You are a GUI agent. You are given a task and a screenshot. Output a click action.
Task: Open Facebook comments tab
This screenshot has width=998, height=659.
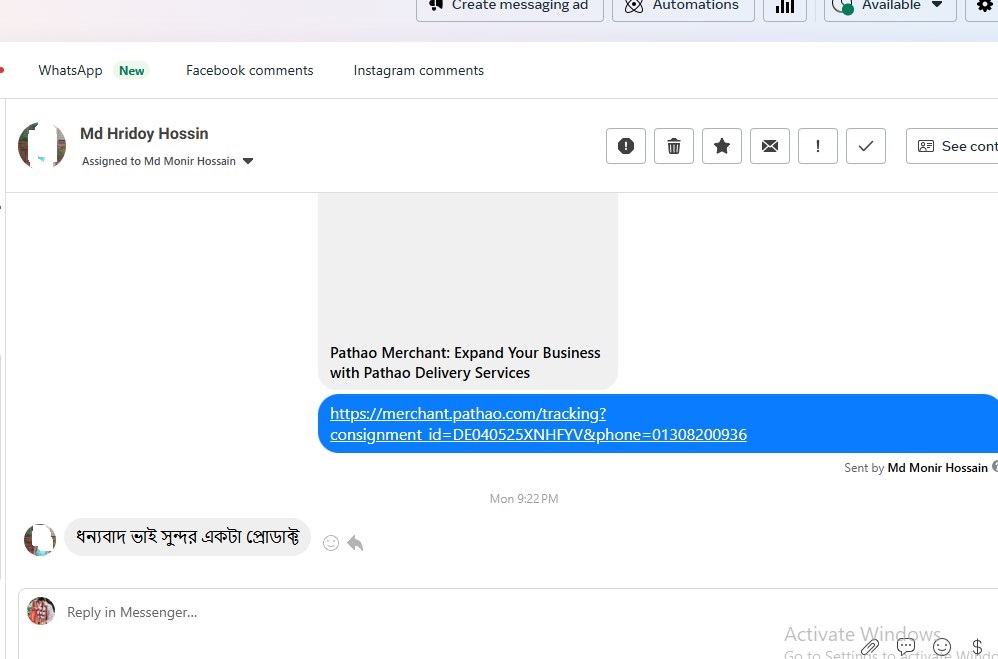click(x=249, y=70)
